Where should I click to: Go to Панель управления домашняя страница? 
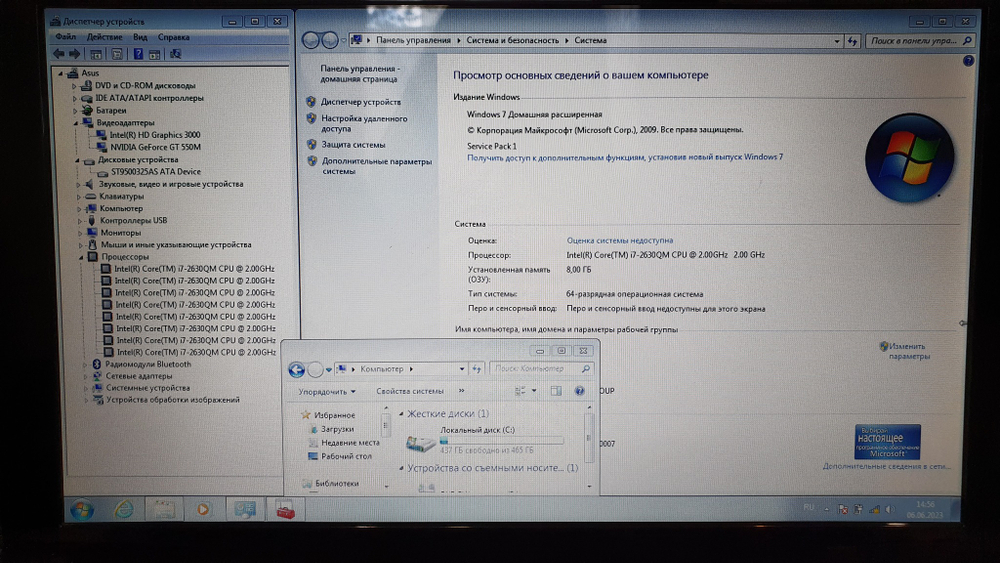(x=359, y=74)
